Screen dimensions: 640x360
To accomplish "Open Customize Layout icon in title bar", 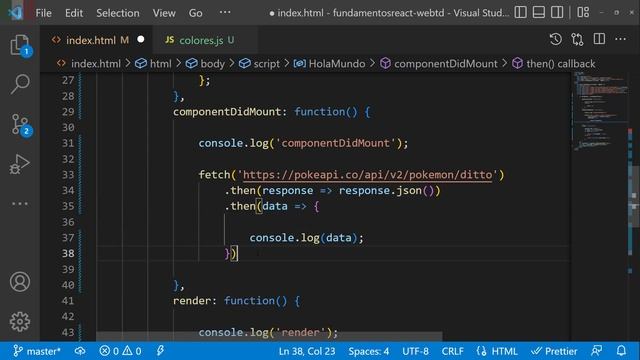I will coord(583,12).
